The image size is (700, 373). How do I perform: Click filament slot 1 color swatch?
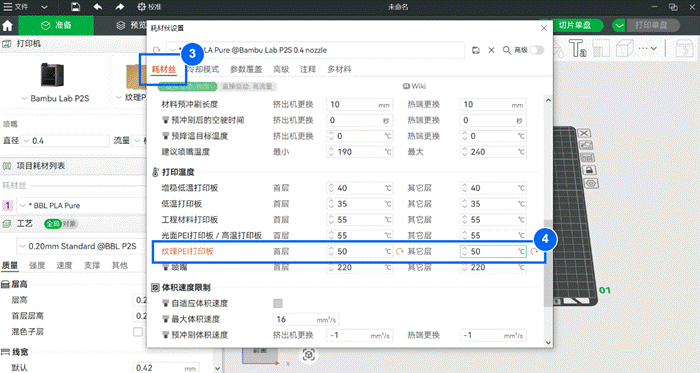click(8, 206)
